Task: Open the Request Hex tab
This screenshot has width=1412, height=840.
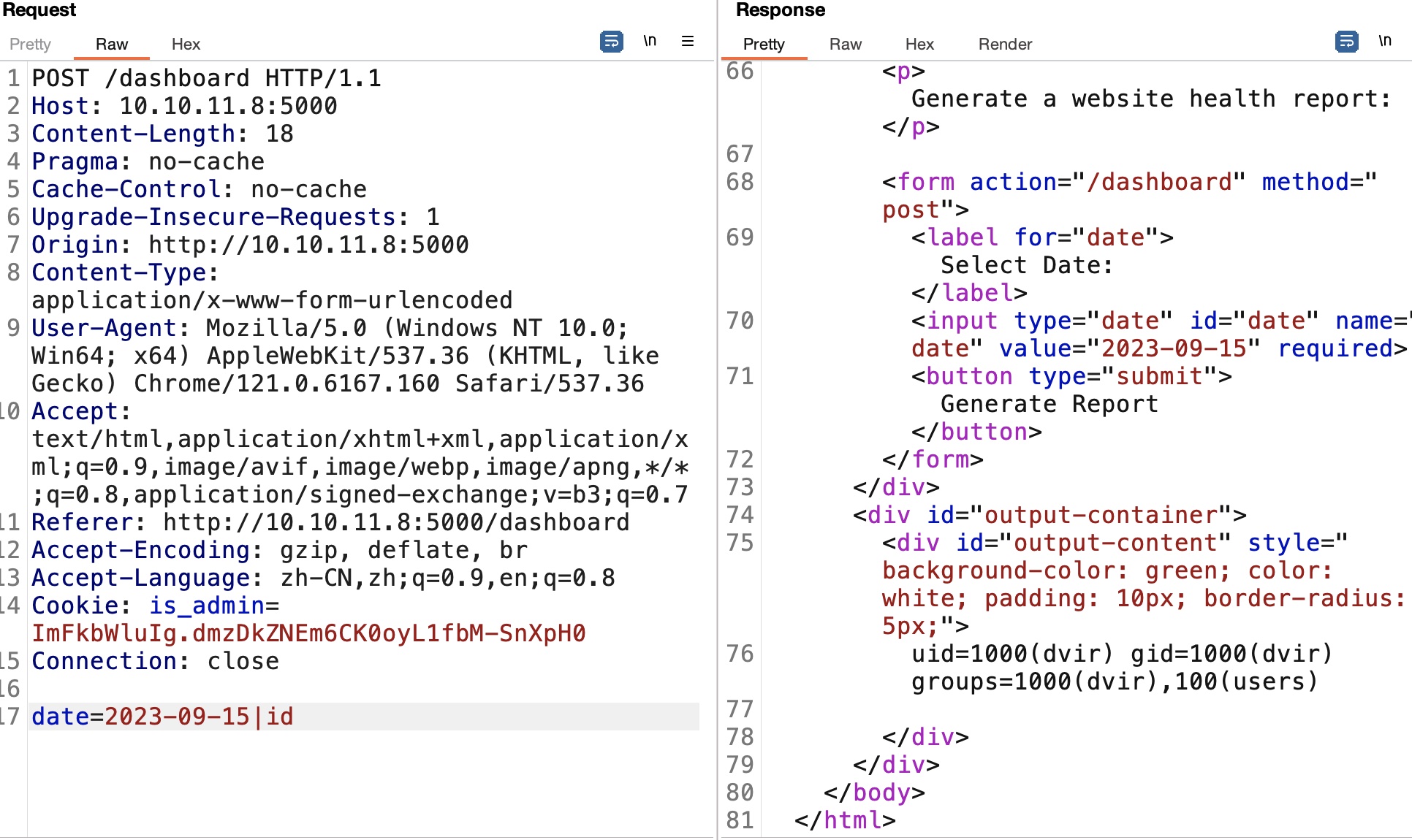Action: 186,45
